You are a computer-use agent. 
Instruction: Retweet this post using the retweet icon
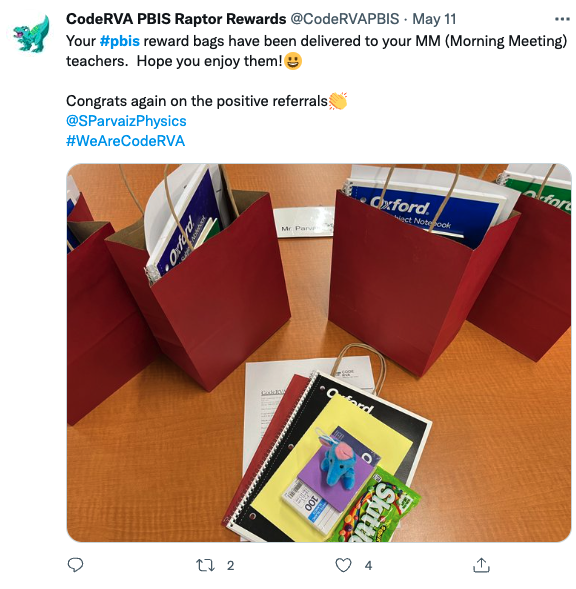205,565
